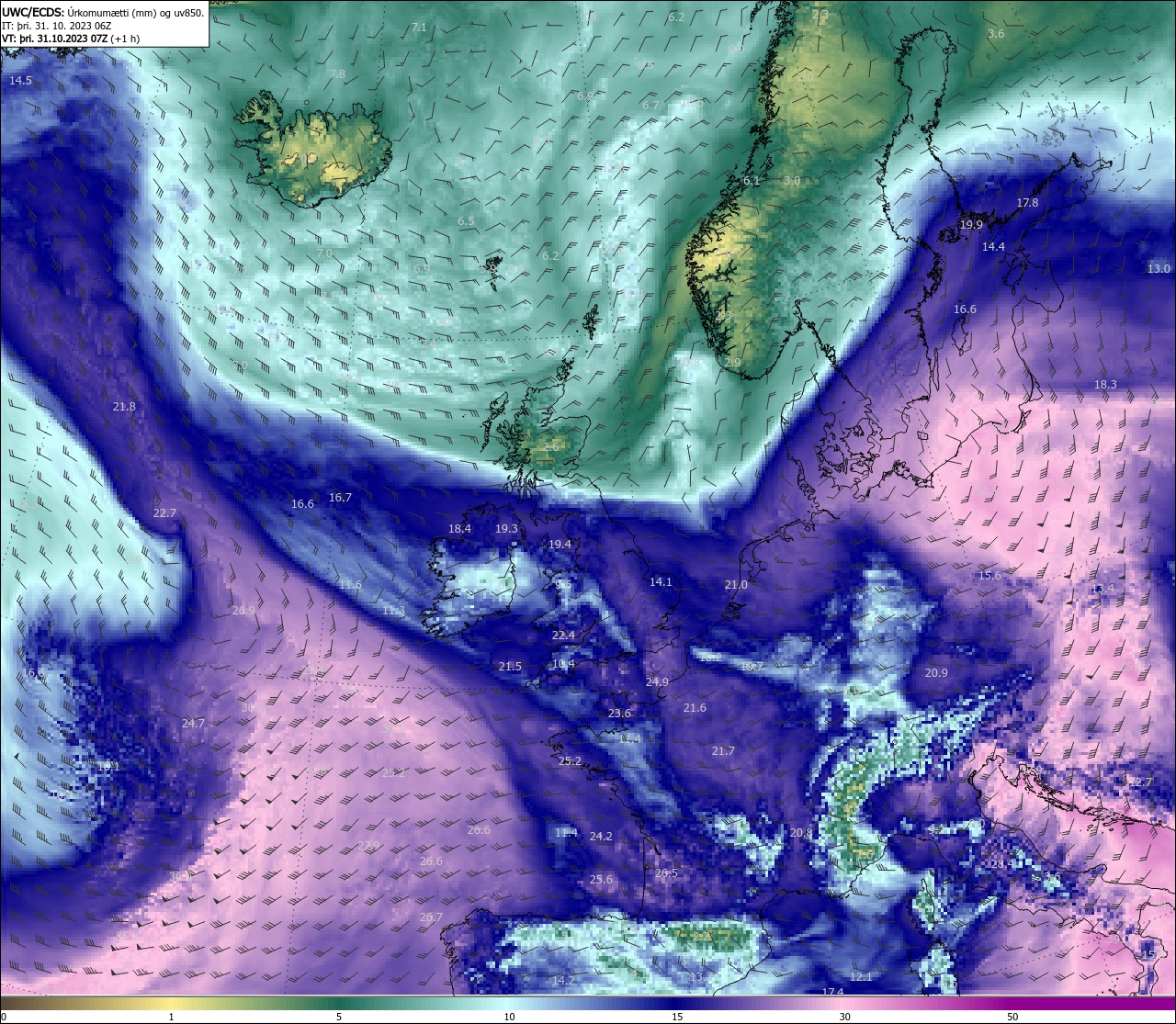The width and height of the screenshot is (1176, 1024).
Task: Click the map value '16.7'
Action: tap(340, 498)
